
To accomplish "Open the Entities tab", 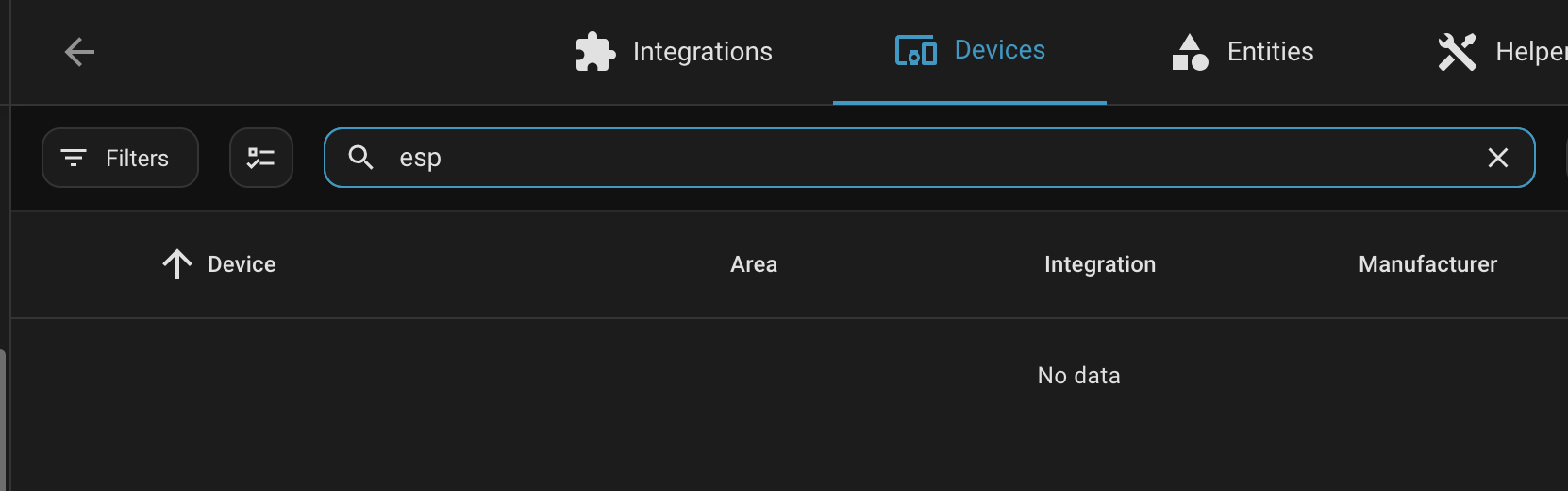I will [x=1270, y=52].
